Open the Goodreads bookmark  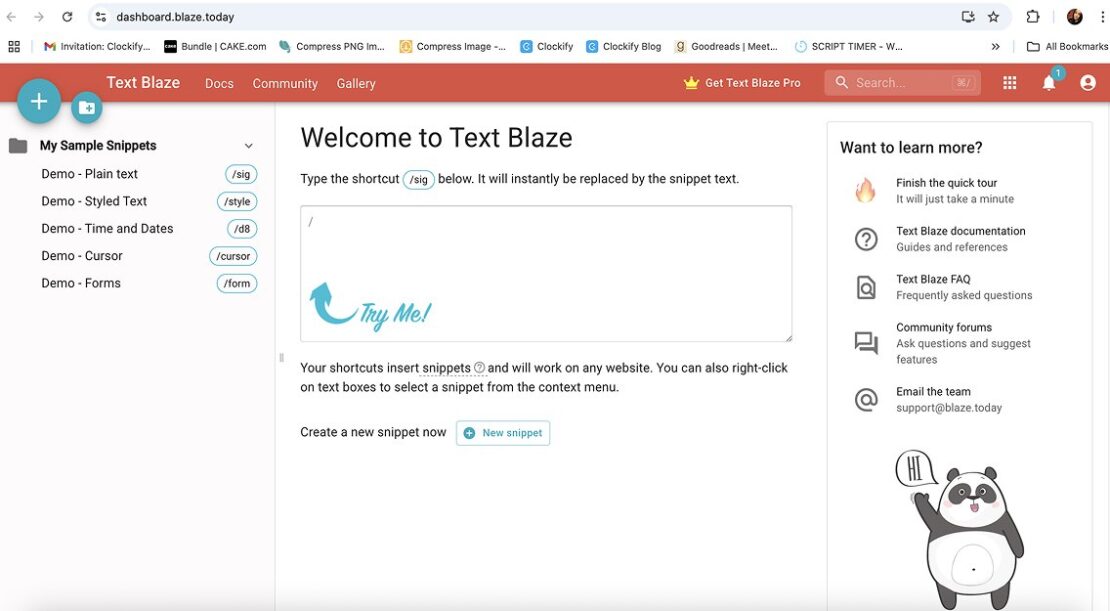[x=726, y=46]
